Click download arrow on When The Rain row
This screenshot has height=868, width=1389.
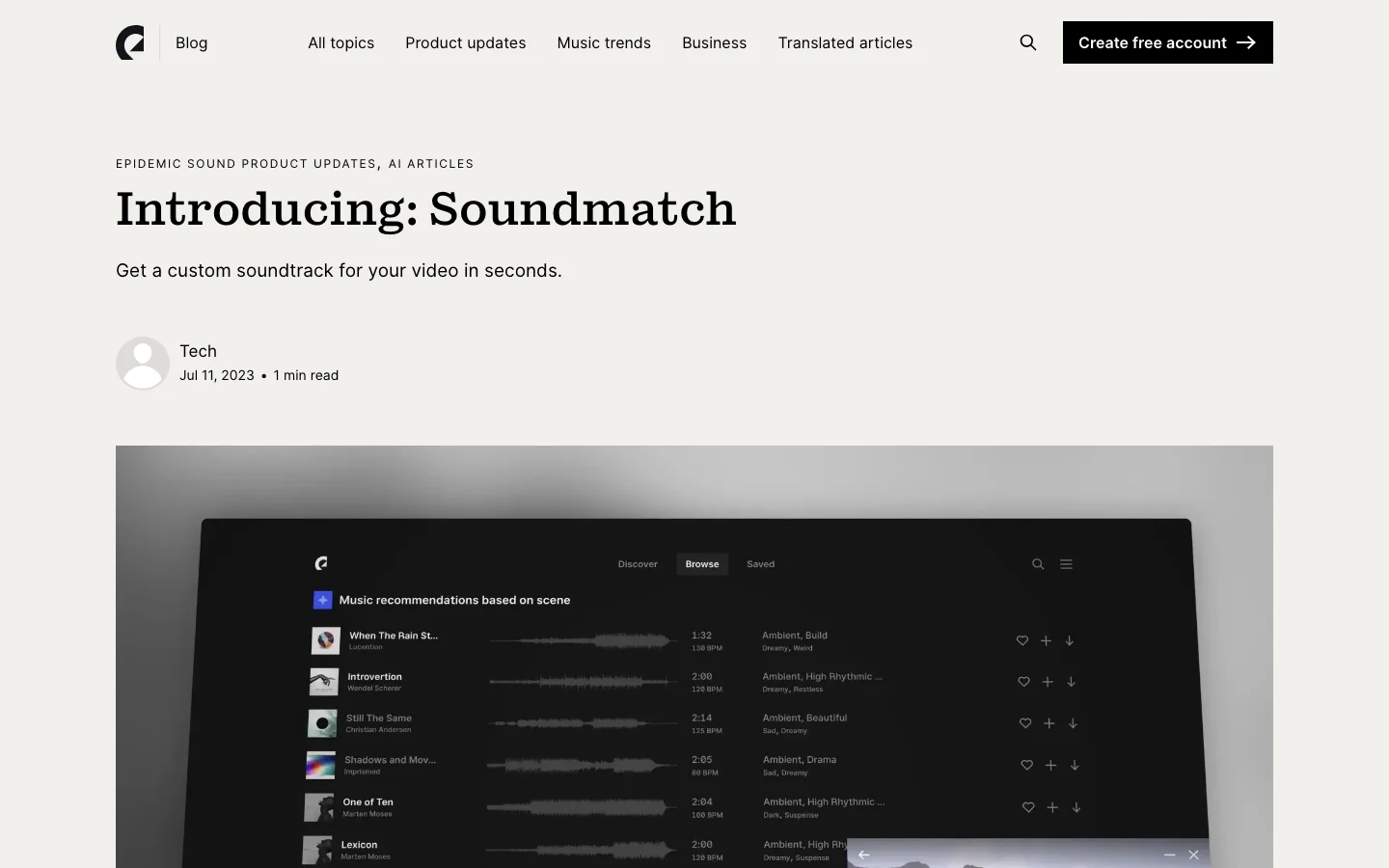click(1069, 640)
